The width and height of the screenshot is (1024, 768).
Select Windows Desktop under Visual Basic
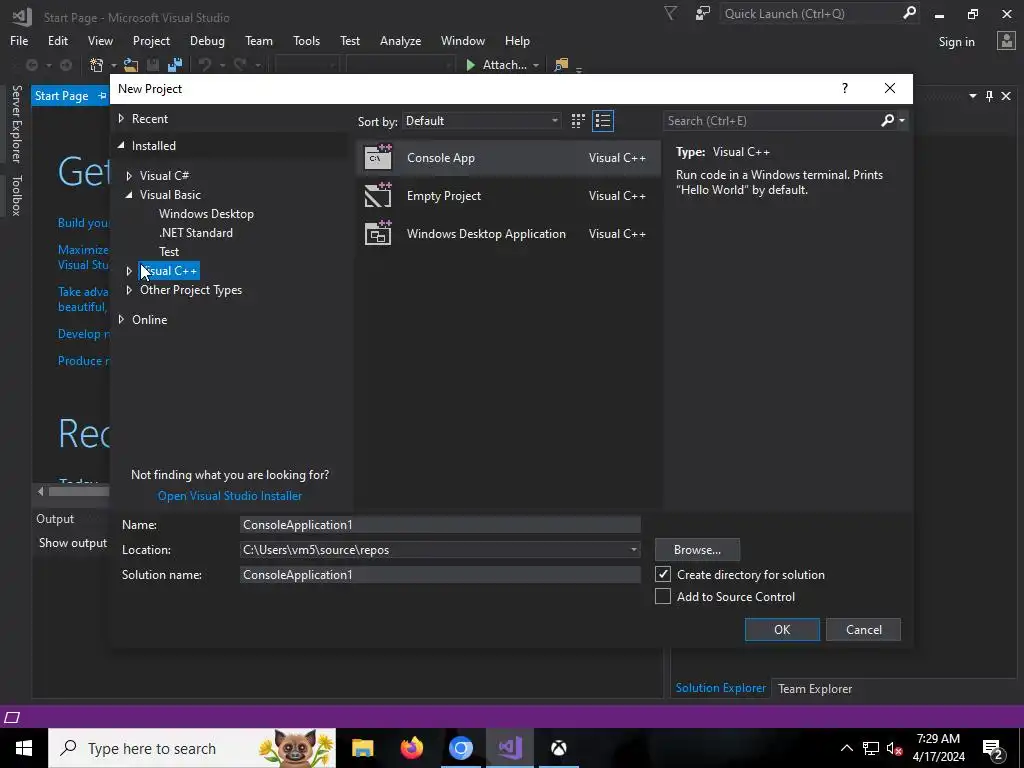pyautogui.click(x=206, y=214)
